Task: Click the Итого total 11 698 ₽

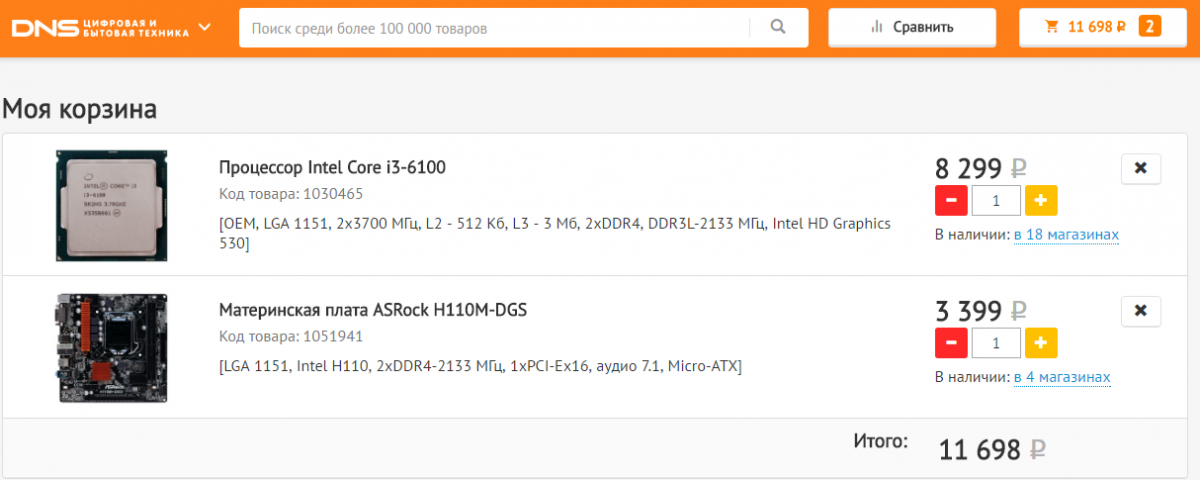Action: [x=992, y=450]
